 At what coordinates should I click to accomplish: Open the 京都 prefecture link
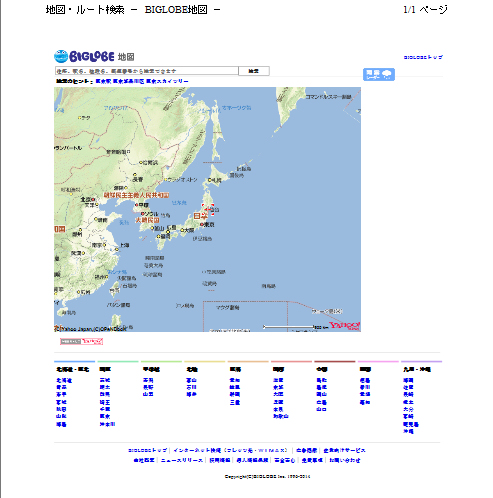click(278, 387)
